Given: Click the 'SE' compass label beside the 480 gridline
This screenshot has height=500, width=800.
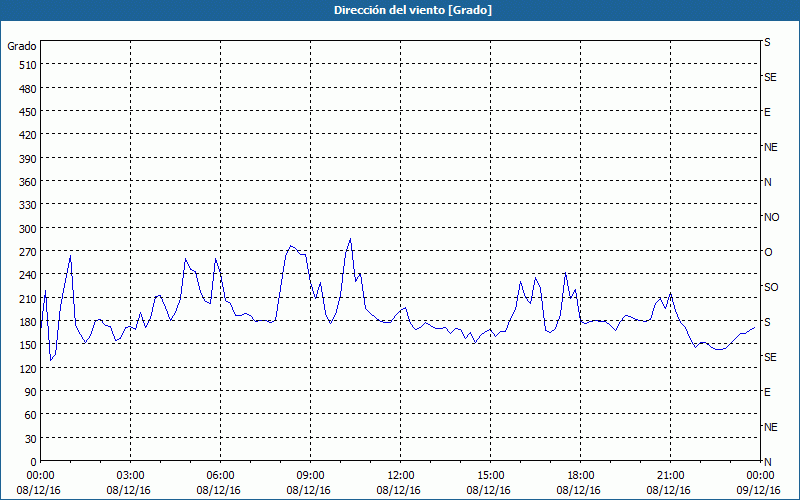Looking at the screenshot, I should click(770, 77).
